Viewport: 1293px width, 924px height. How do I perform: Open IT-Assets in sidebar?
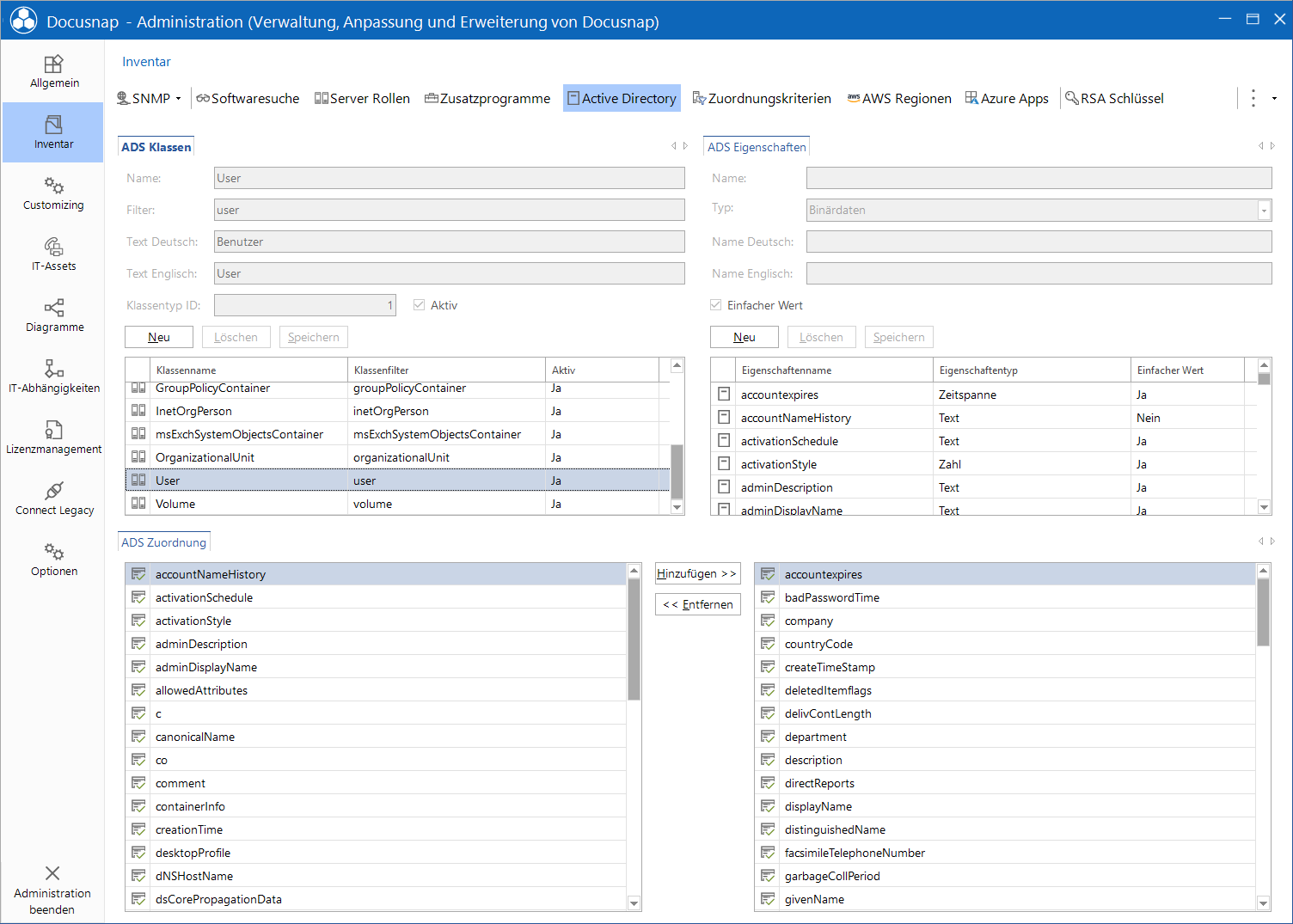(53, 254)
